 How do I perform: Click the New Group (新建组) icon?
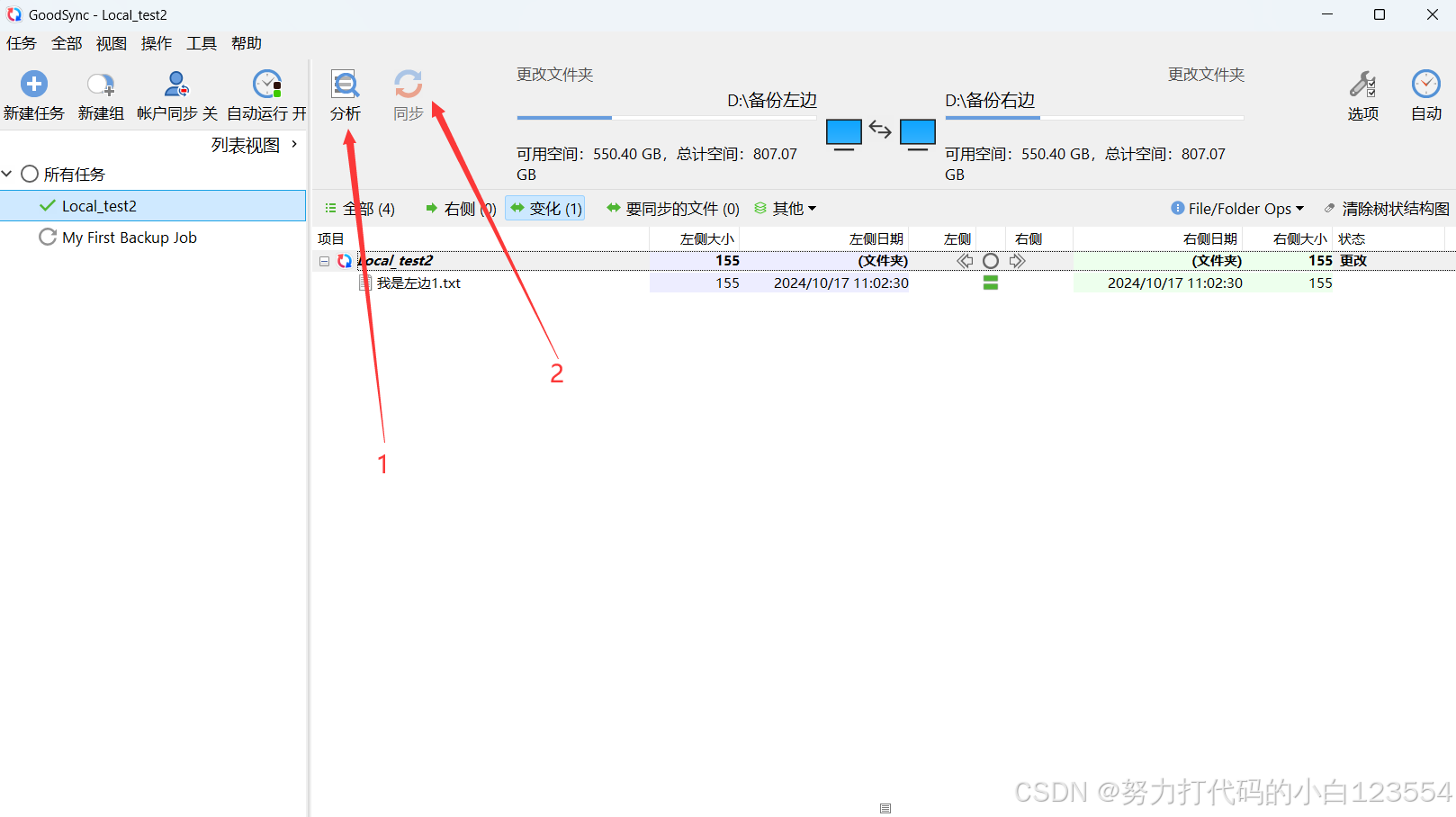coord(101,85)
